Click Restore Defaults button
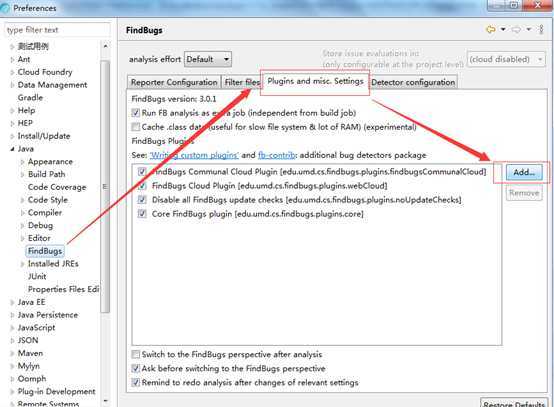 click(x=514, y=404)
